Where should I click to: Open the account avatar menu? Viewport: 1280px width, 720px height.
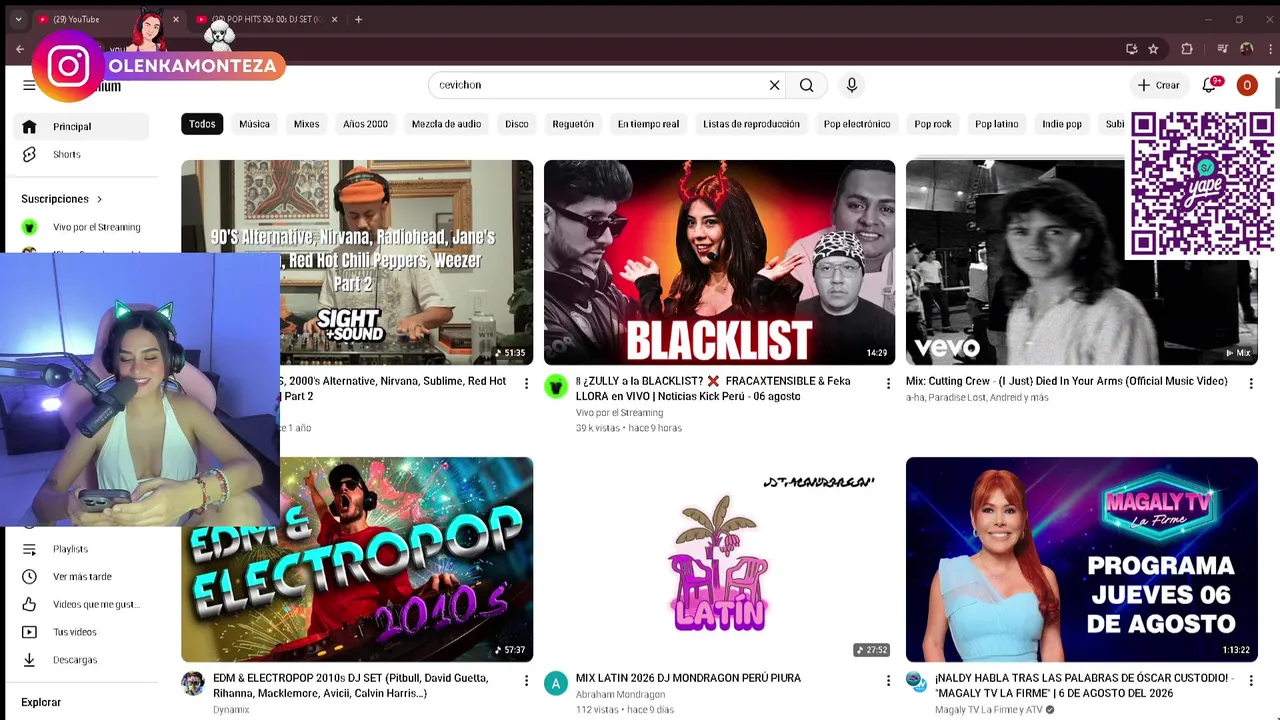click(1247, 85)
